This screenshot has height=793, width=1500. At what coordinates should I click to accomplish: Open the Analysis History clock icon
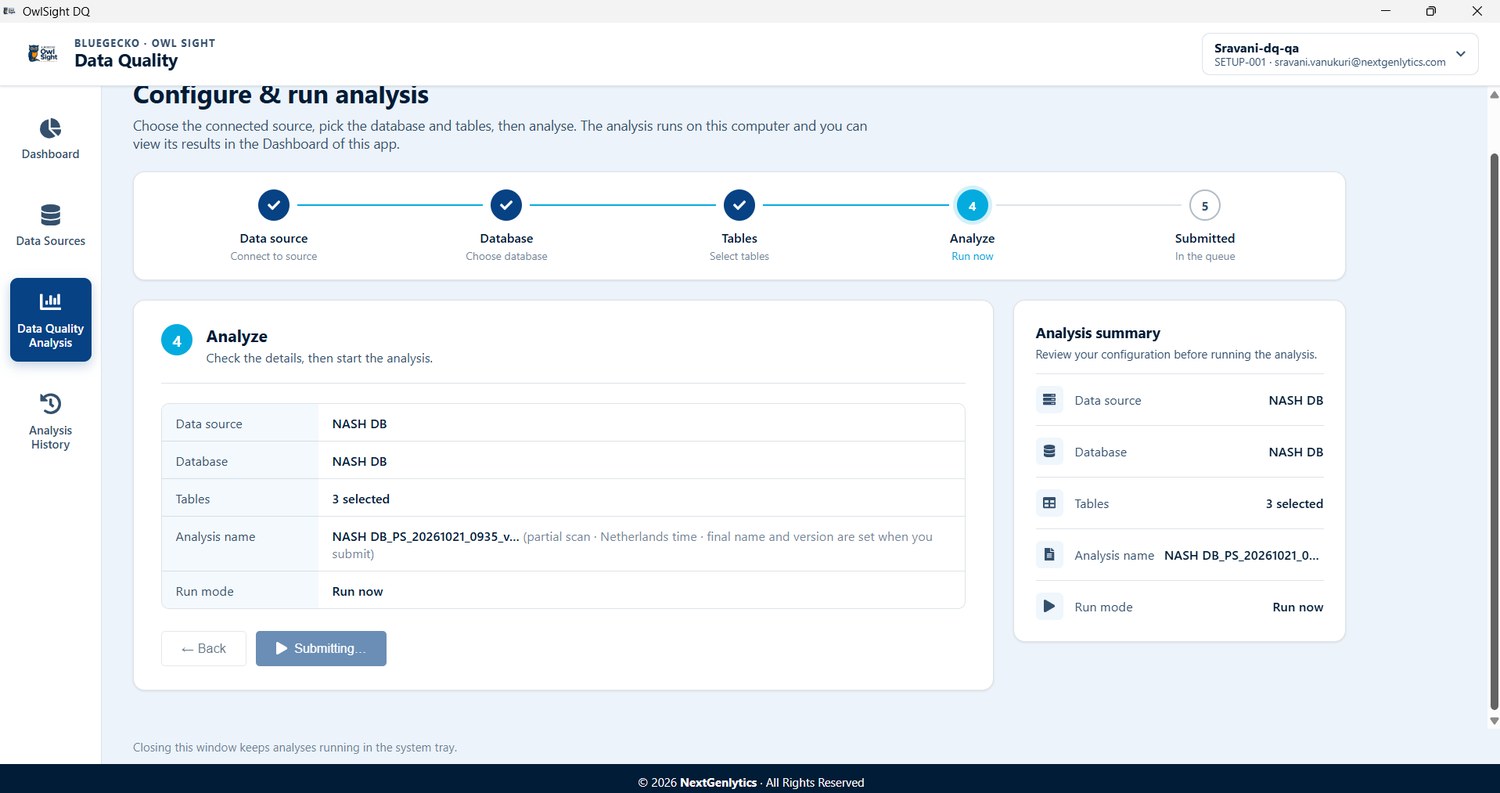[50, 403]
